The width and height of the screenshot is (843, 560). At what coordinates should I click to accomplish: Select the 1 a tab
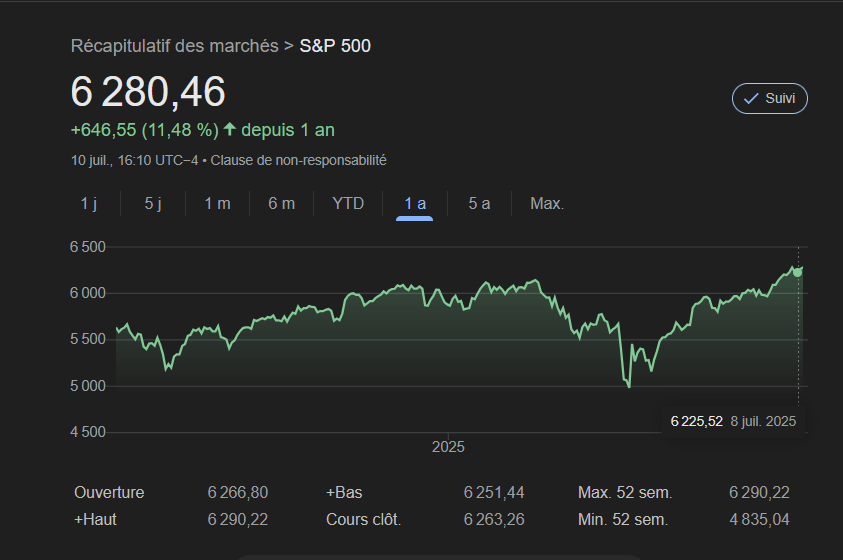pyautogui.click(x=415, y=204)
